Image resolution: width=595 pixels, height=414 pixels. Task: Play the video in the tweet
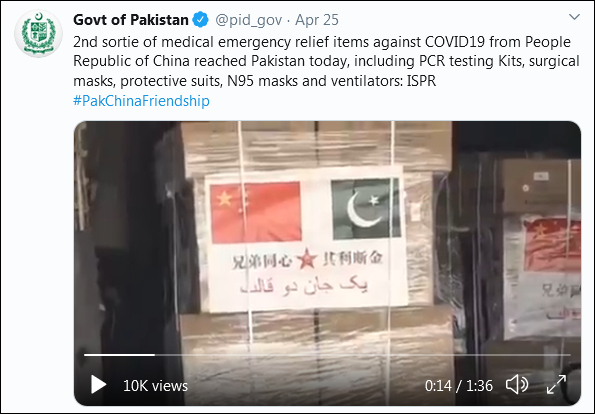tap(98, 385)
